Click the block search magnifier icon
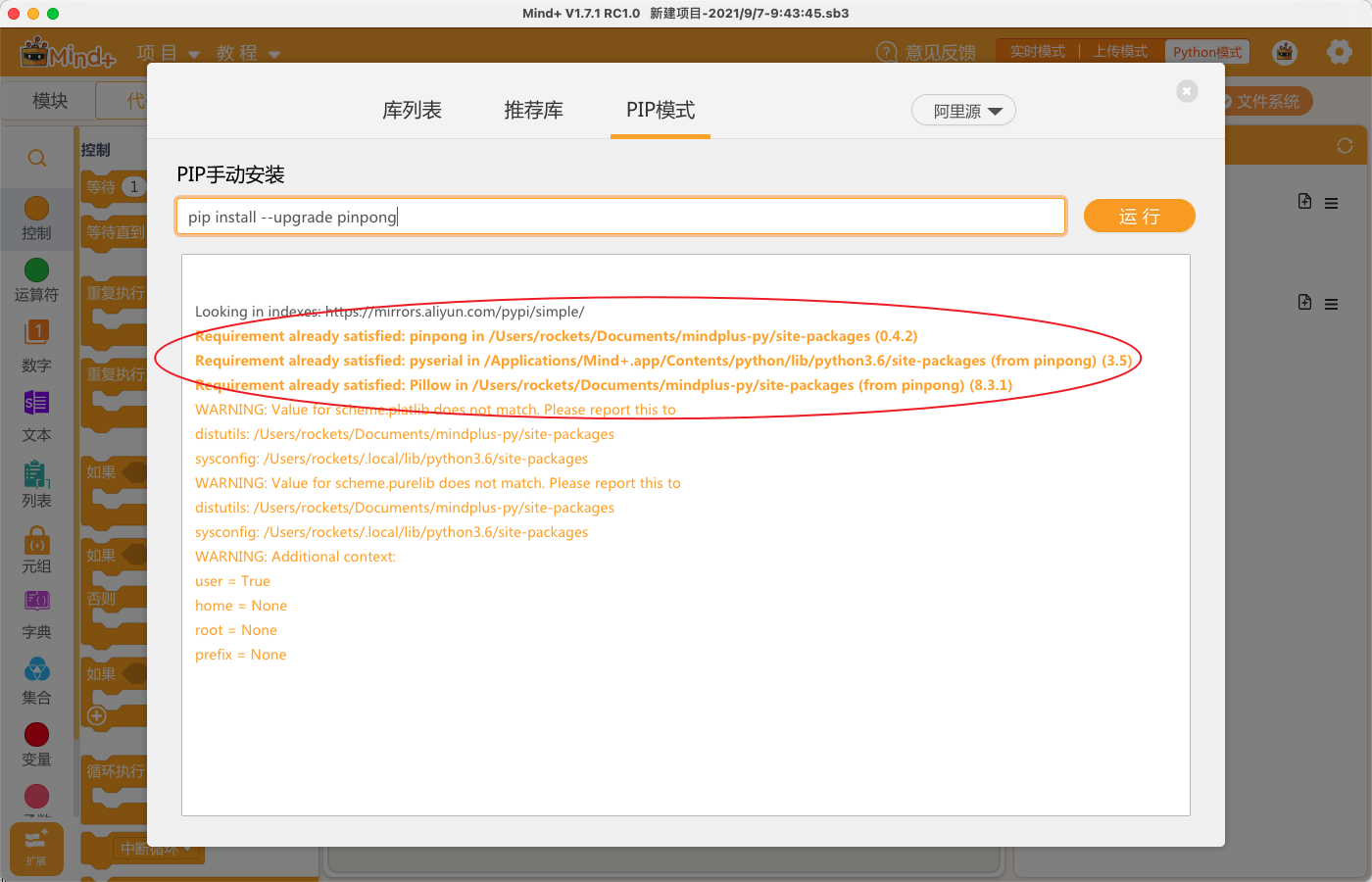This screenshot has width=1372, height=882. [x=37, y=158]
